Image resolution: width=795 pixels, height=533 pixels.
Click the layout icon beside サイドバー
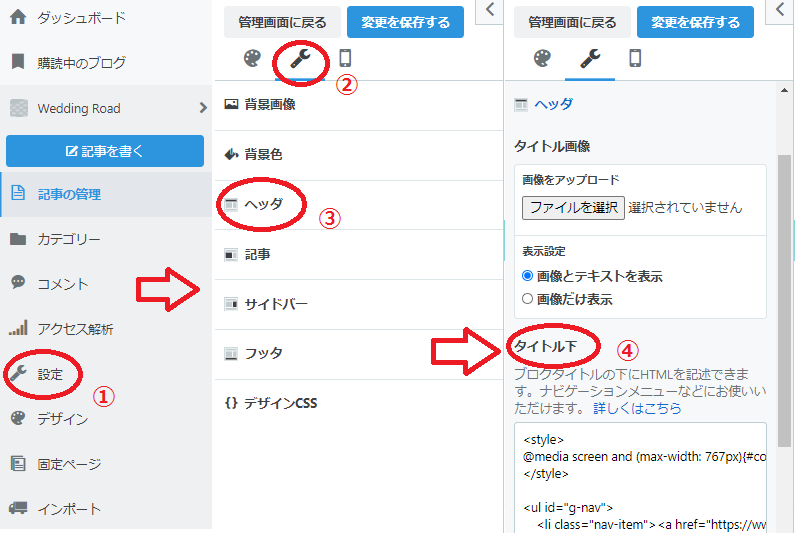[x=231, y=304]
